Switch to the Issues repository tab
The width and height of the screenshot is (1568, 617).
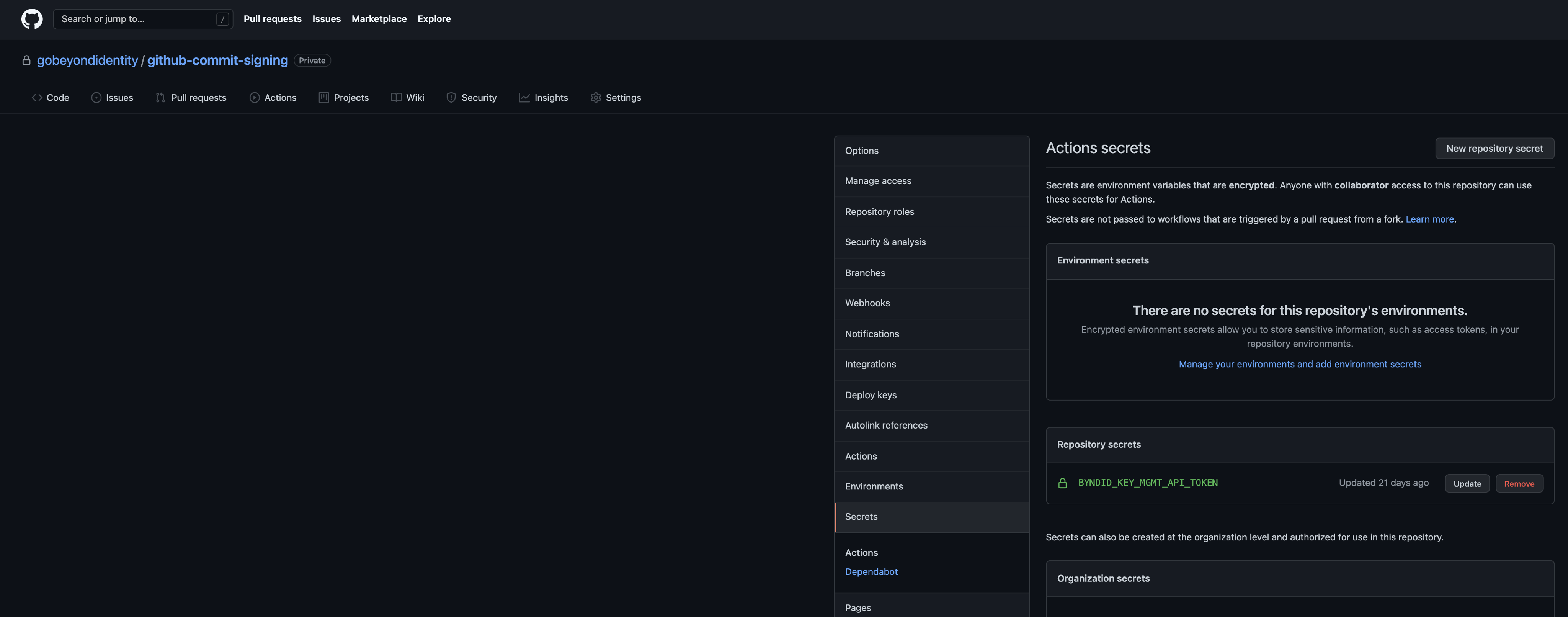coord(113,97)
